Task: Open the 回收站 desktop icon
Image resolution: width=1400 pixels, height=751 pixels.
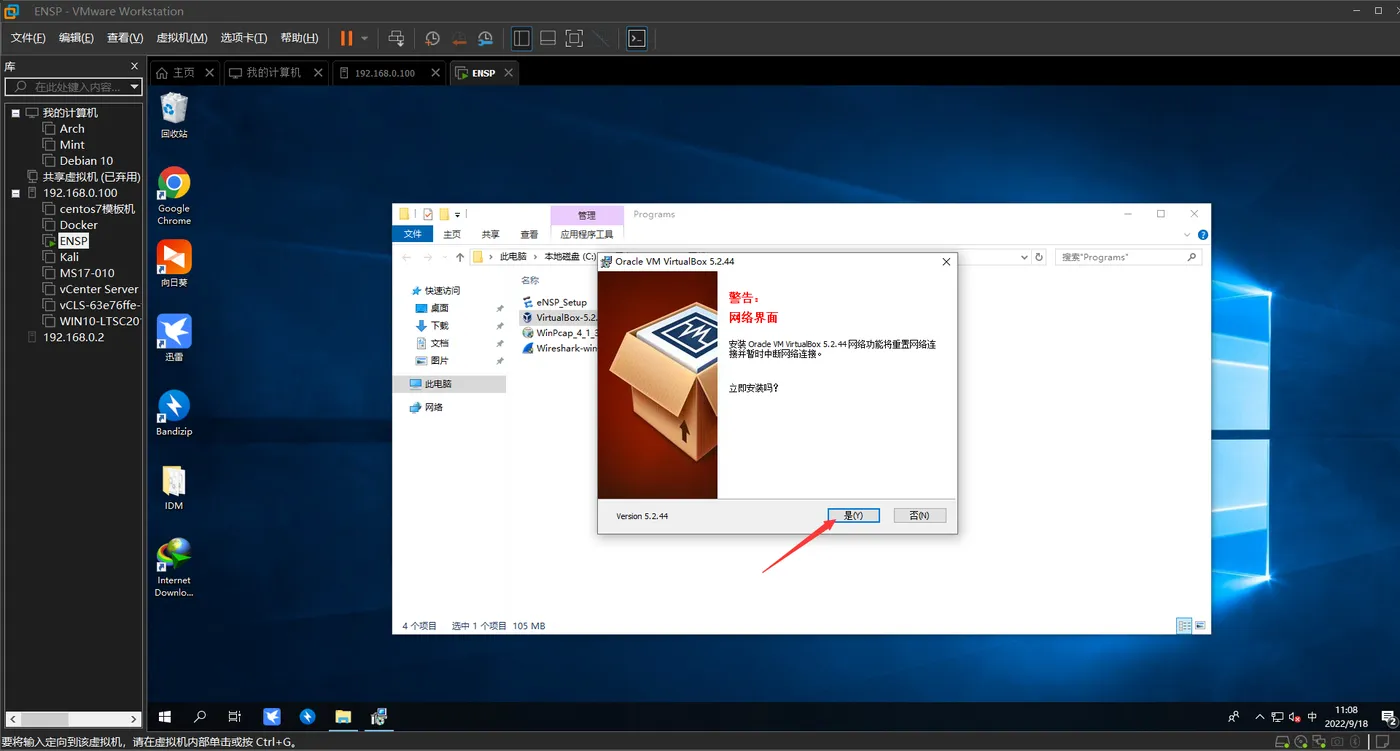Action: click(x=174, y=115)
